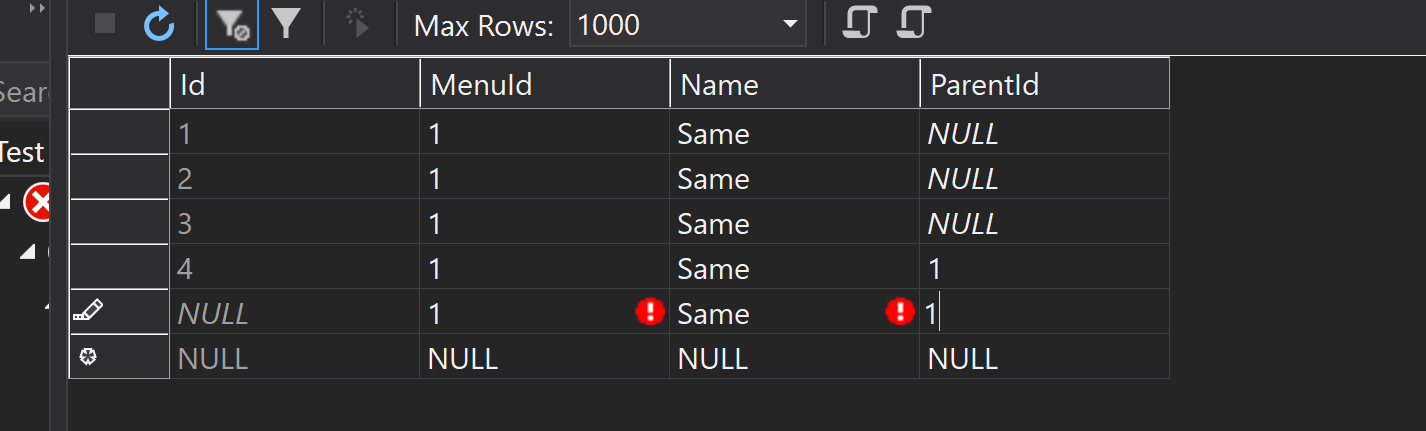Select the Test tab on the left
1426x431 pixels.
[22, 152]
